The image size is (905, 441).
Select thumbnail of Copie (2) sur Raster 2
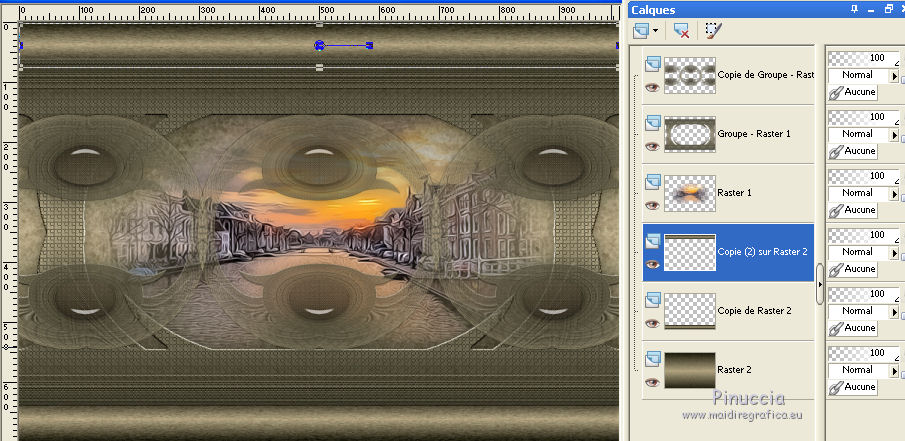click(x=690, y=252)
